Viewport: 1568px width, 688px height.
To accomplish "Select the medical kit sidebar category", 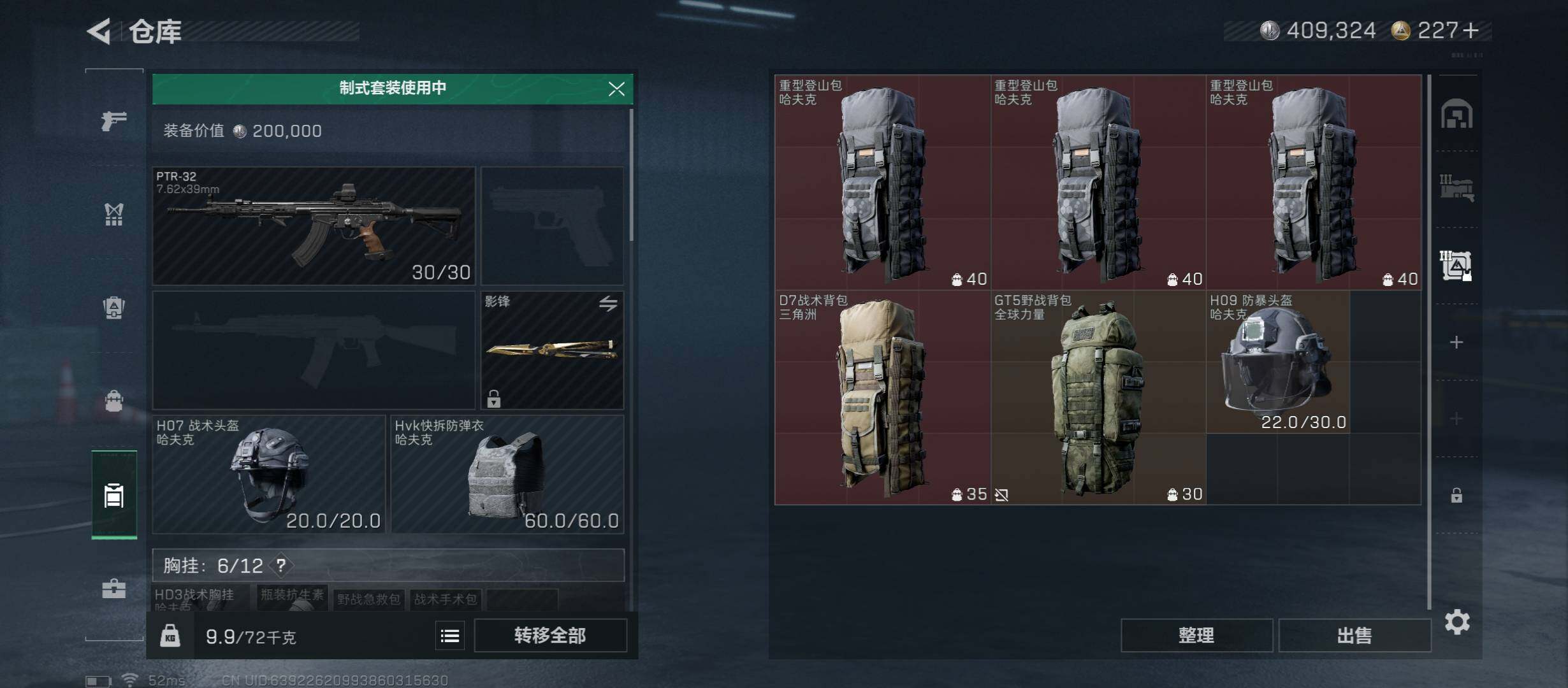I will coord(114,588).
